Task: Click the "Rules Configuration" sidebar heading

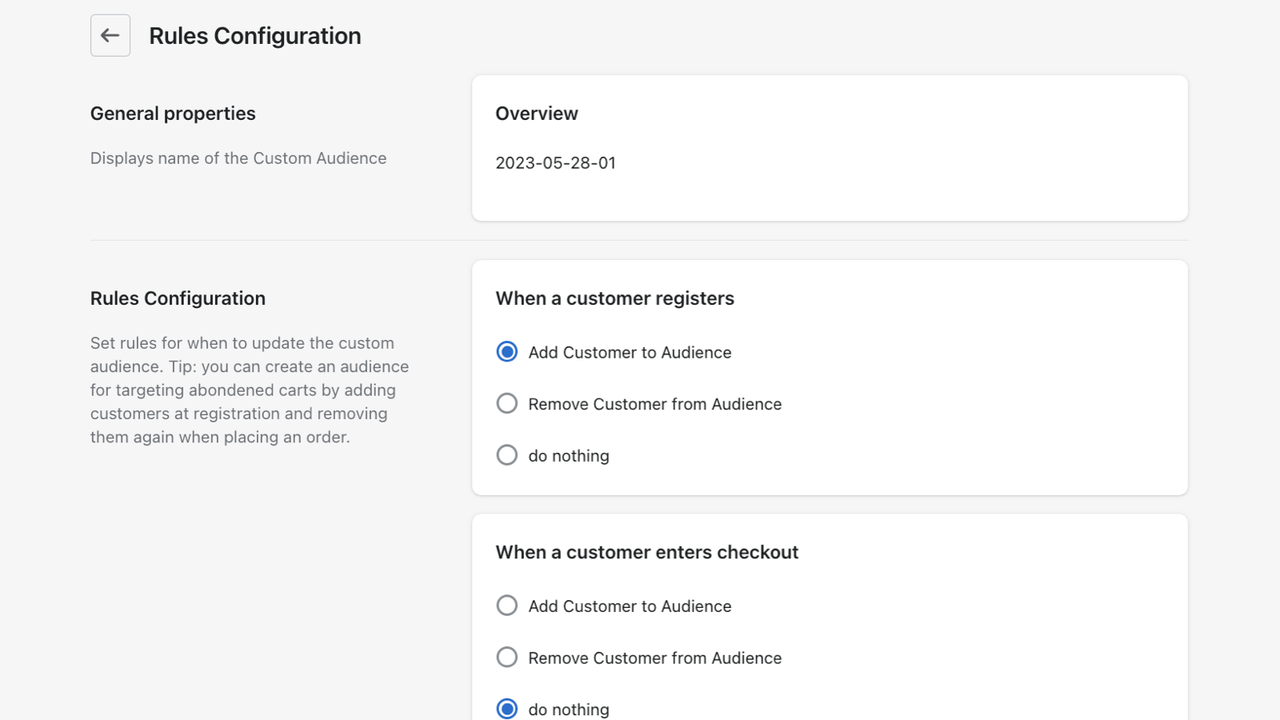Action: tap(177, 298)
